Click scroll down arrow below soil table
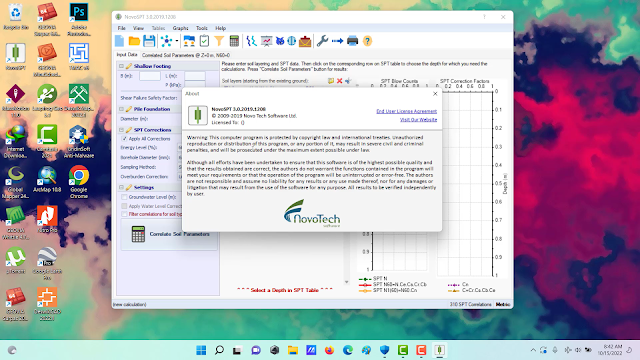 pyautogui.click(x=347, y=282)
